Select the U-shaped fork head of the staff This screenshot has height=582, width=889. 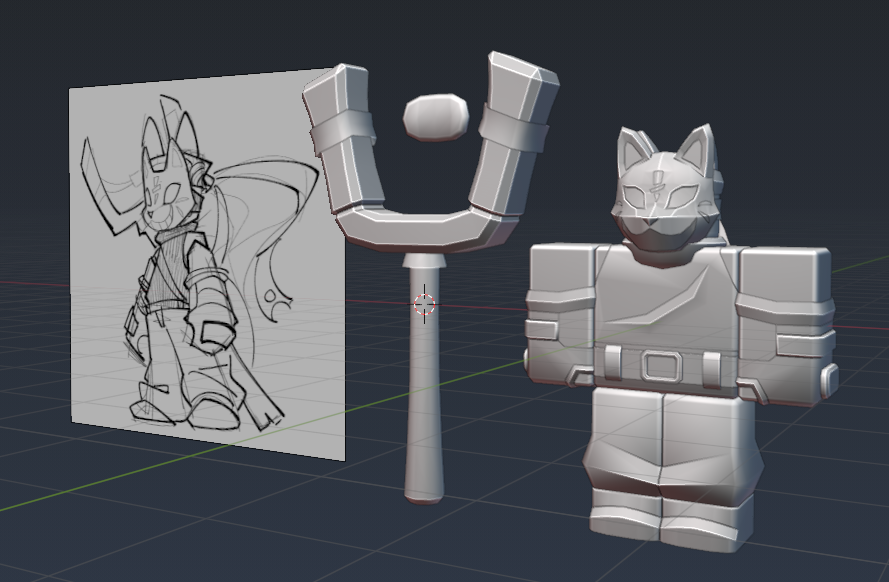pyautogui.click(x=430, y=153)
